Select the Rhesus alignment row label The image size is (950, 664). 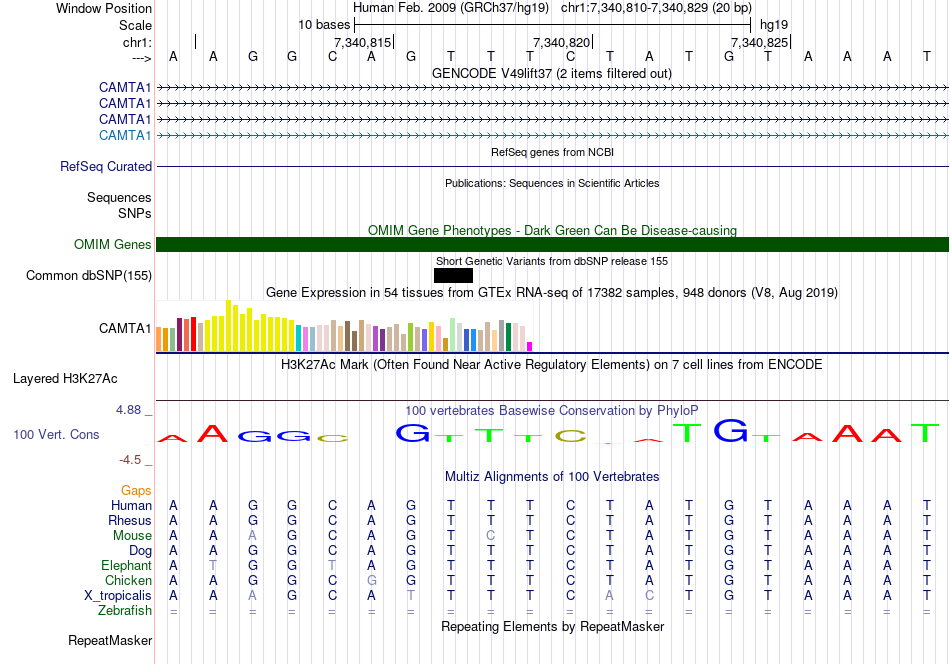click(130, 520)
